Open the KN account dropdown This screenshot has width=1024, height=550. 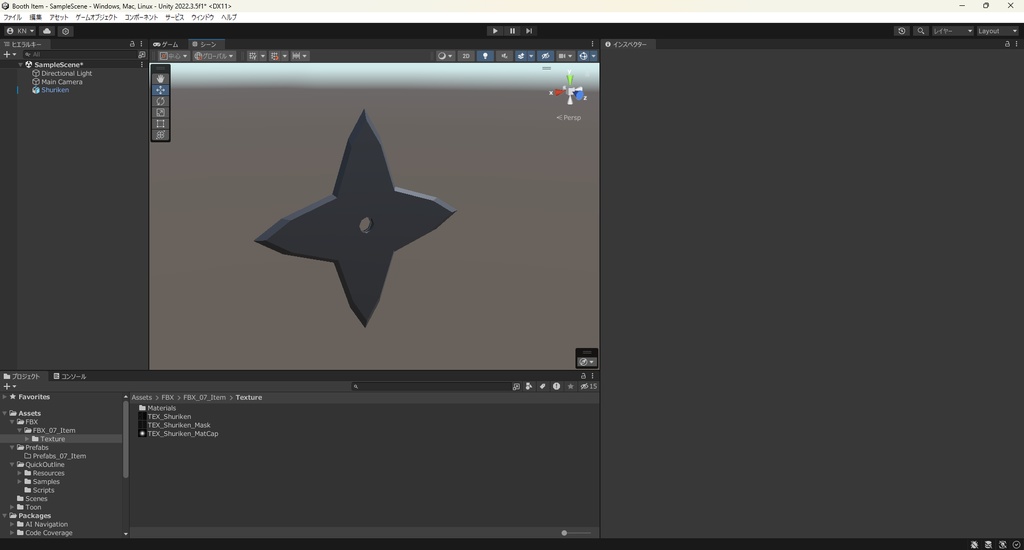point(20,31)
